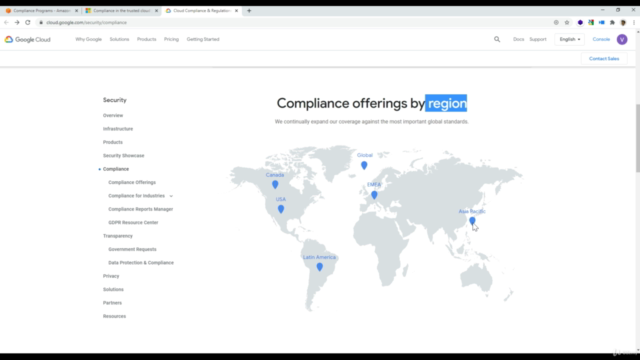Screen dimensions: 640x360
Task: Open Privacy sidebar link
Action: [x=111, y=276]
